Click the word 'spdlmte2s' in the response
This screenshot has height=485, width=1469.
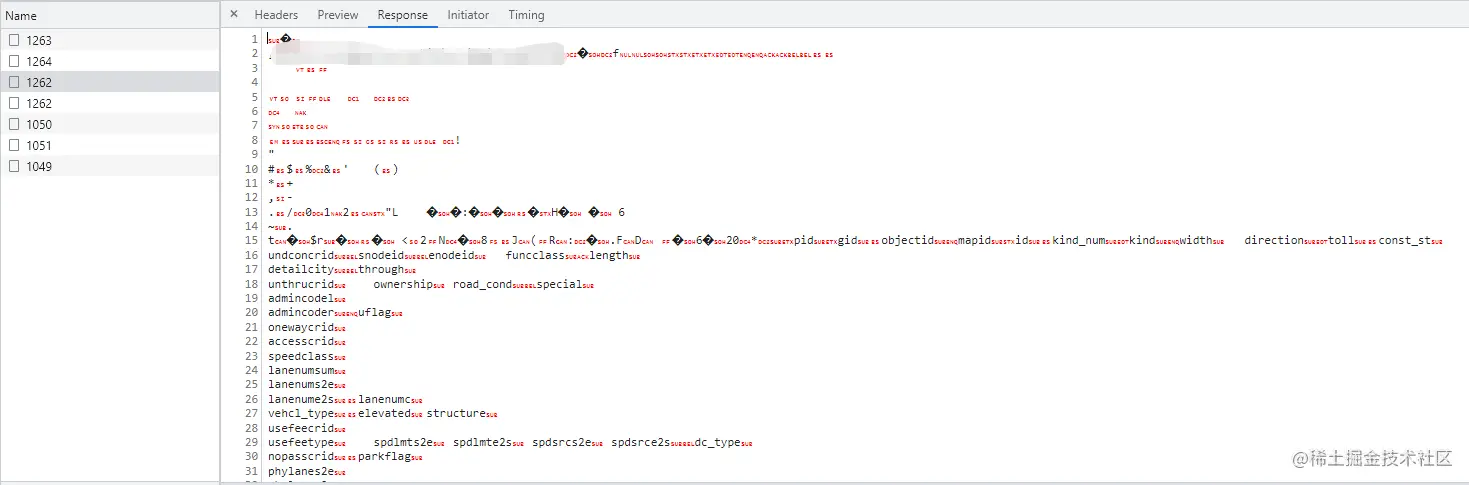pos(482,442)
